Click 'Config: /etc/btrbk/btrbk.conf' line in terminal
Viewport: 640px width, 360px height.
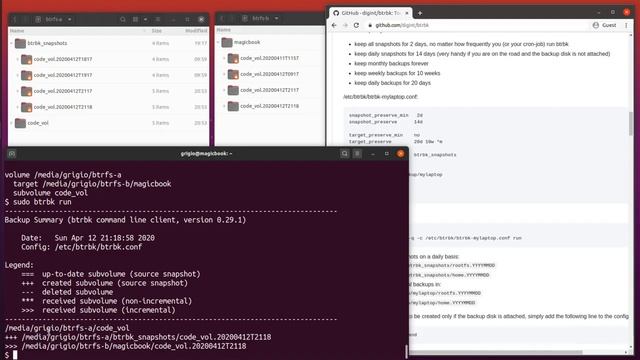(x=82, y=247)
